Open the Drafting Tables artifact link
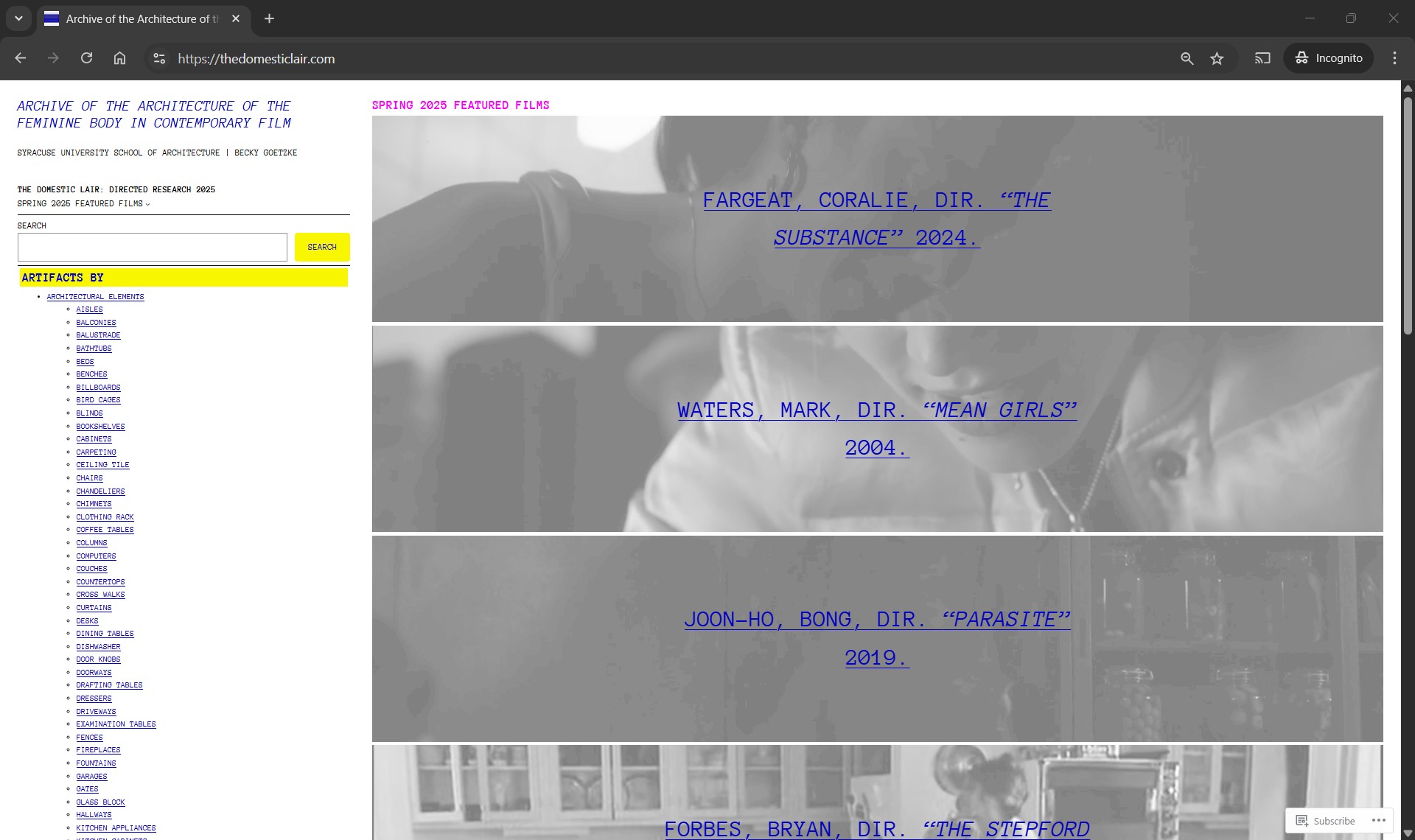1415x840 pixels. point(109,685)
